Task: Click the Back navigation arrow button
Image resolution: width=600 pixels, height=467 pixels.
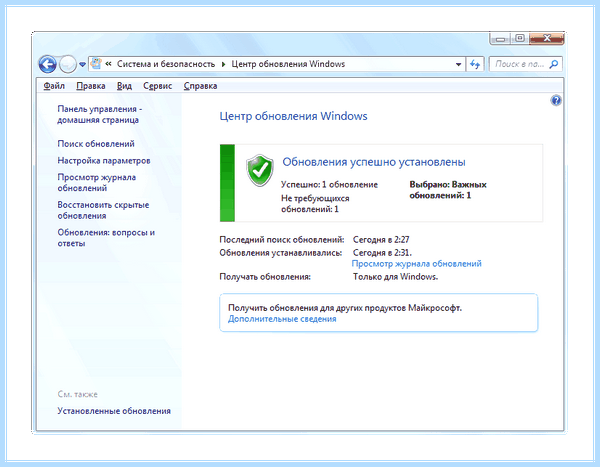Action: [48, 64]
